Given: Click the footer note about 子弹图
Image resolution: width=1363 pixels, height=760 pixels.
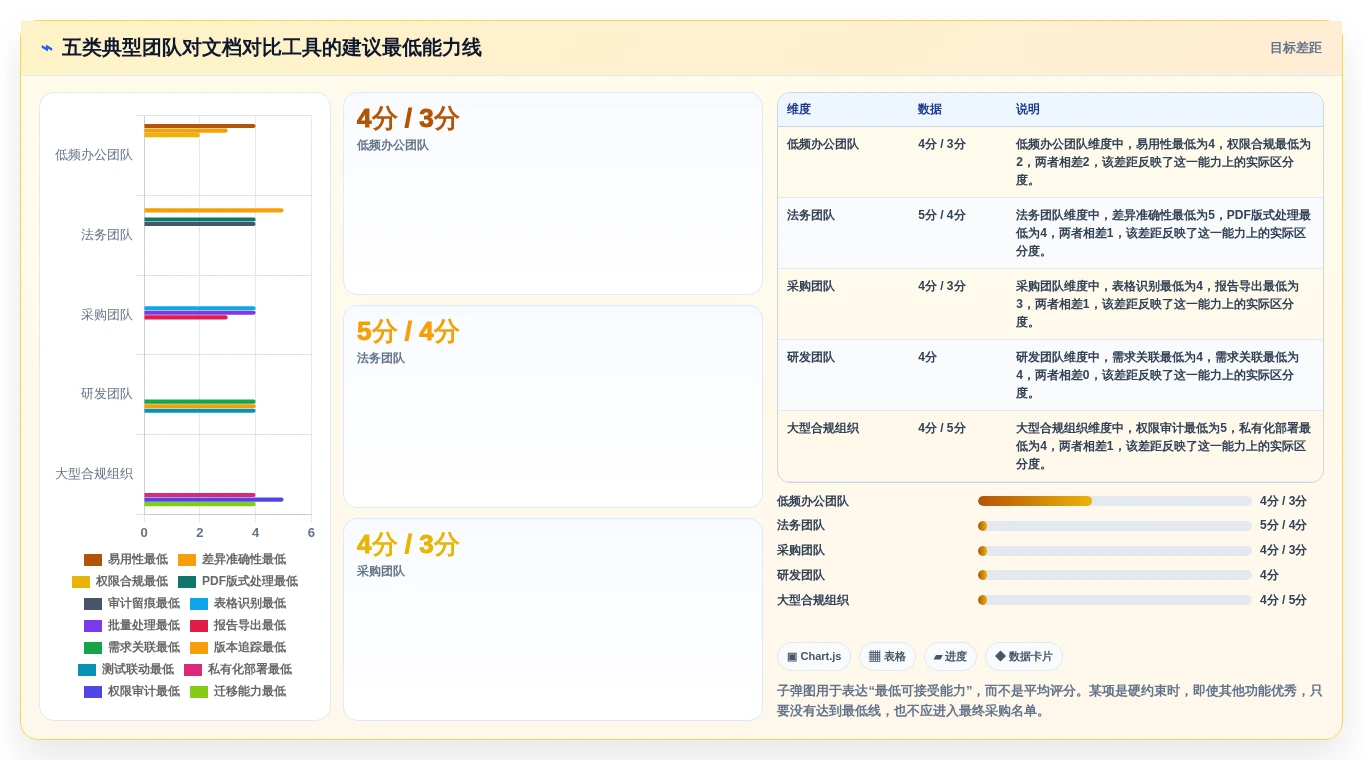Looking at the screenshot, I should click(1050, 700).
